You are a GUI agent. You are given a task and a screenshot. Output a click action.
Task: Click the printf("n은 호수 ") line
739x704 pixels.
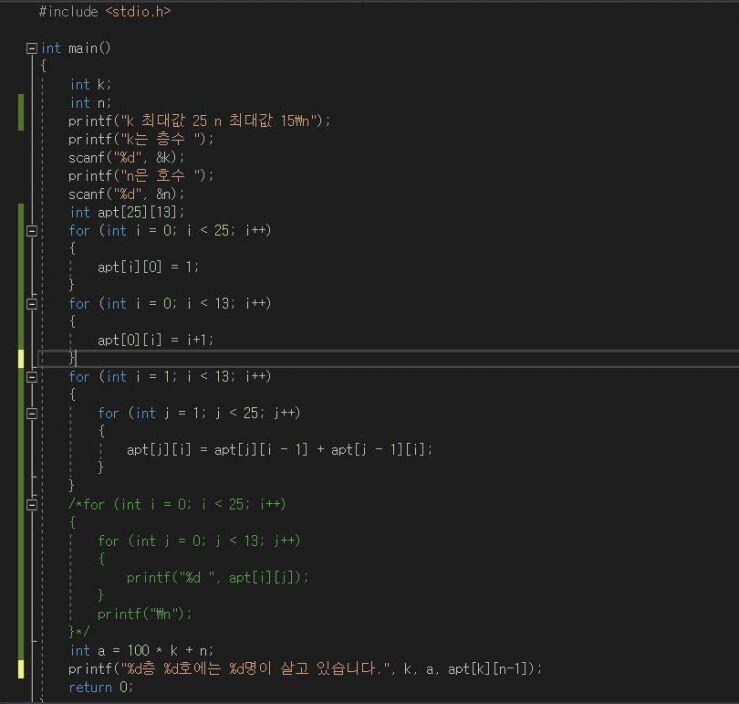[141, 176]
